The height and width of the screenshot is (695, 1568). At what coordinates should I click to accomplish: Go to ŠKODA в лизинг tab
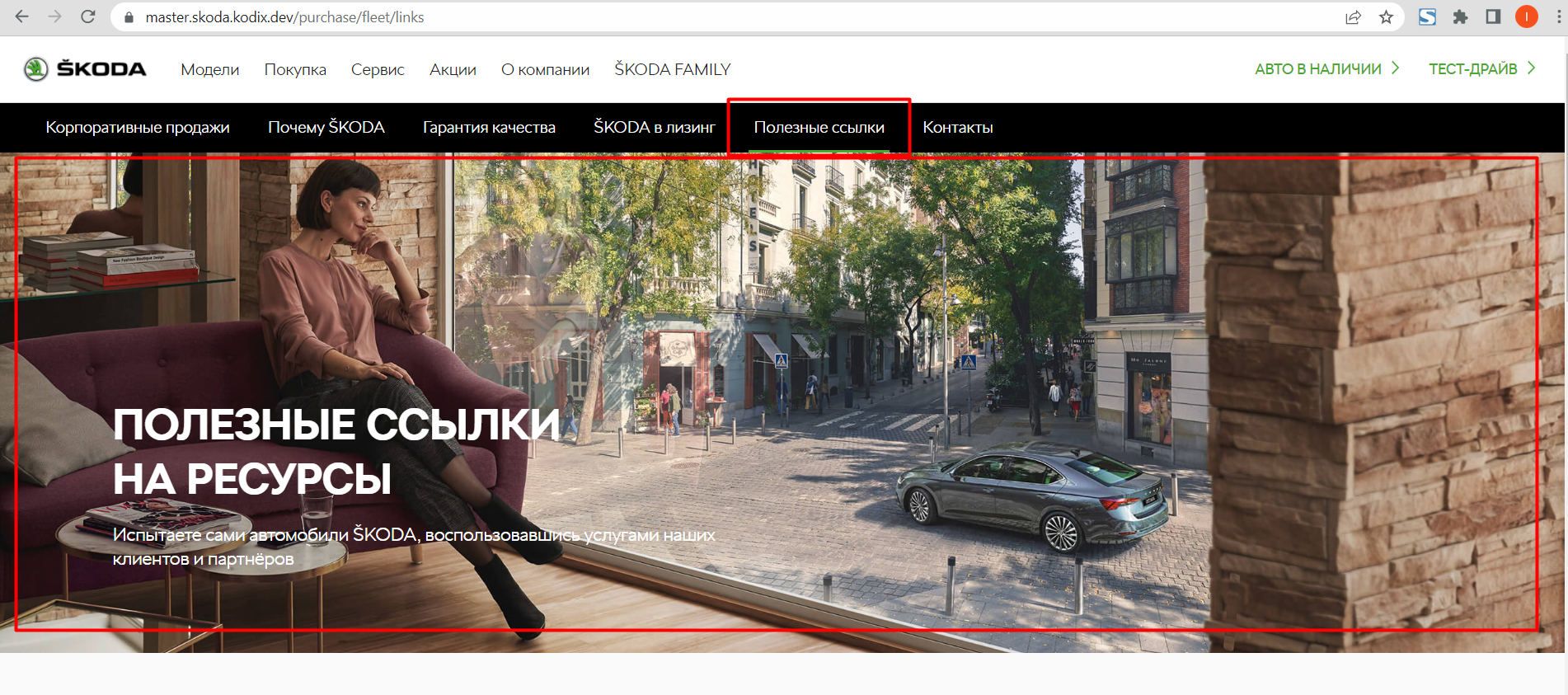655,127
